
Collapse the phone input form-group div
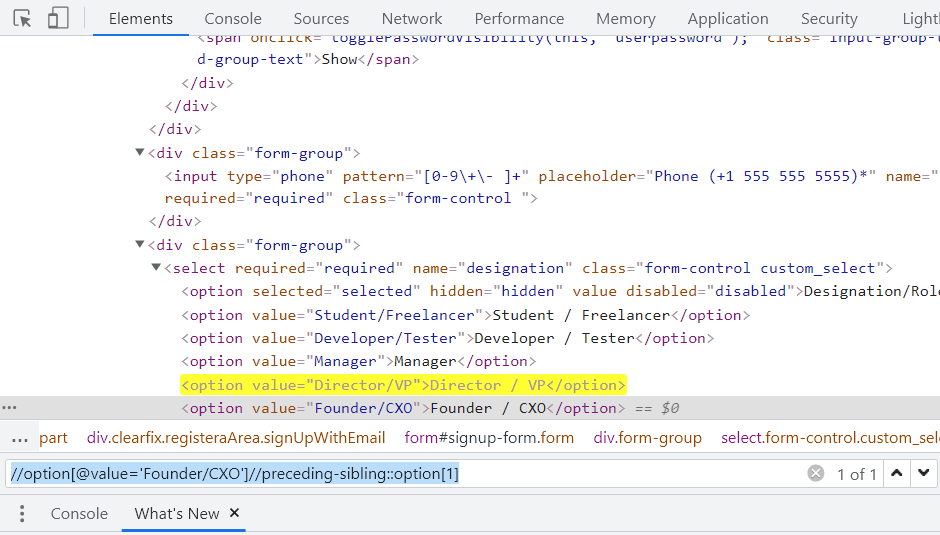click(140, 152)
